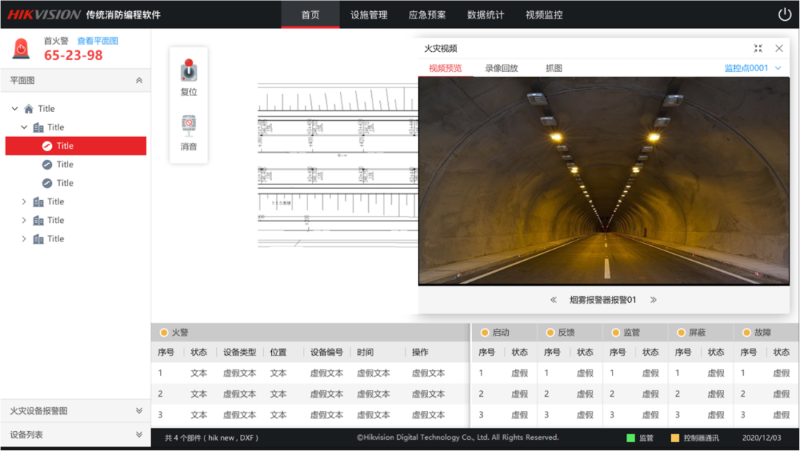Switch to 录像回放 playback tab
Image resolution: width=800 pixels, height=451 pixels.
(502, 68)
